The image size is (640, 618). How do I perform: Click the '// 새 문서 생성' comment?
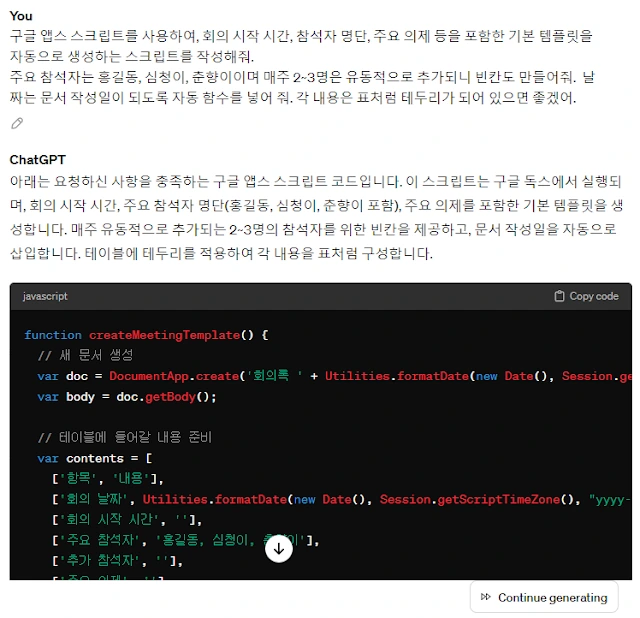pos(85,355)
